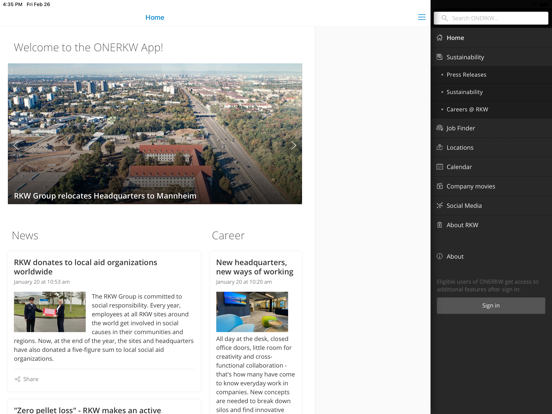Click the Mannheim aerial banner image
552x414 pixels.
click(x=155, y=133)
